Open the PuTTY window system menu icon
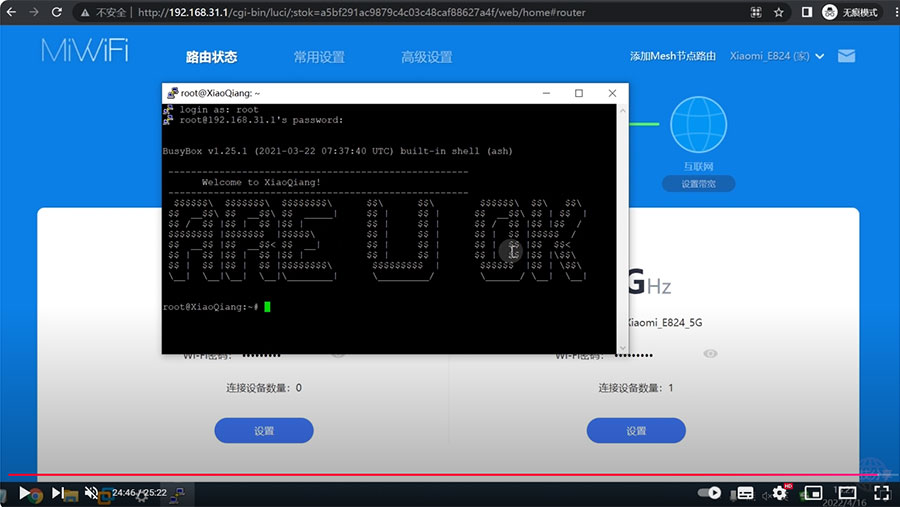Image resolution: width=900 pixels, height=507 pixels. 172,93
